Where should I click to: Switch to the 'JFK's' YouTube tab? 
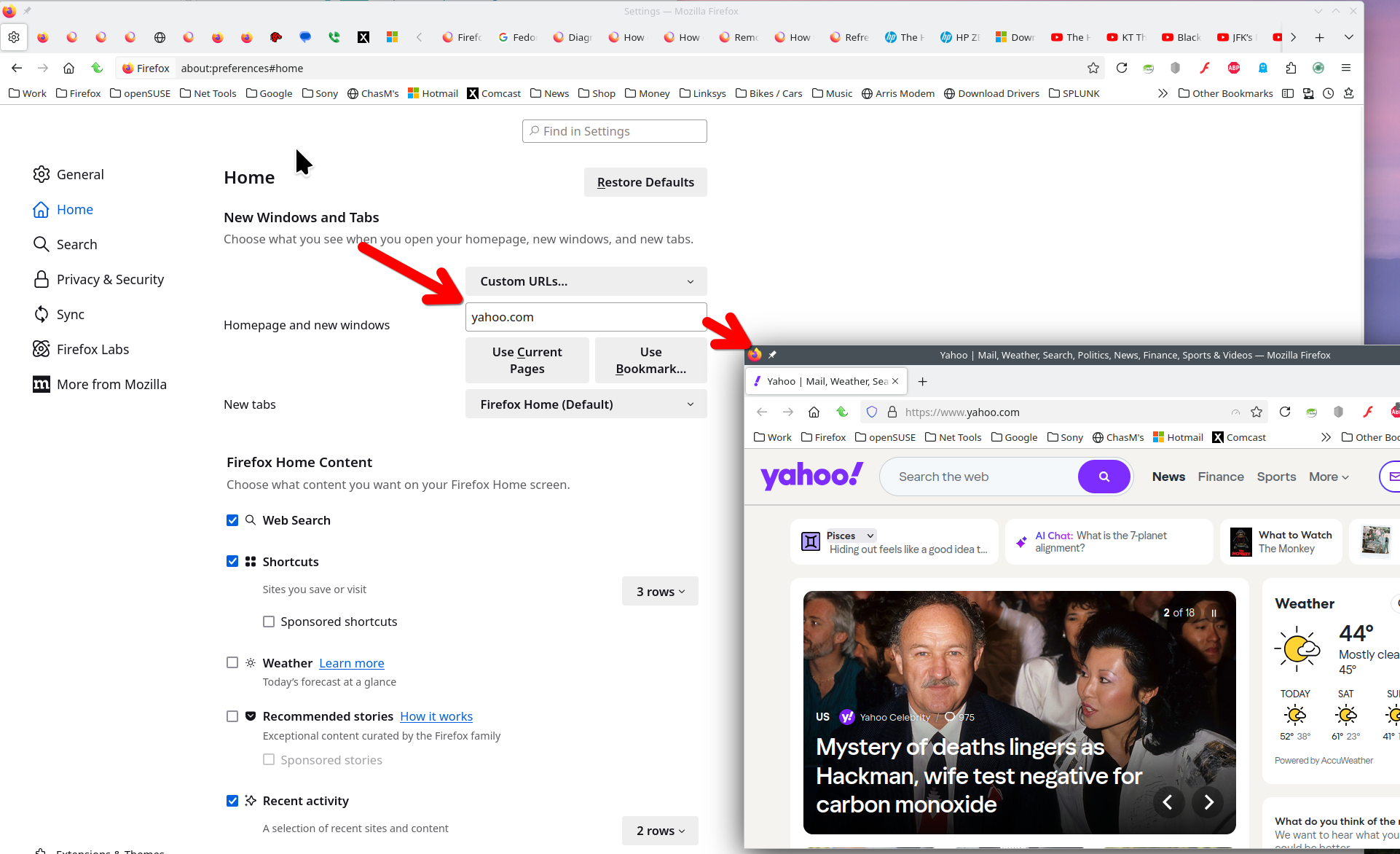coord(1237,37)
